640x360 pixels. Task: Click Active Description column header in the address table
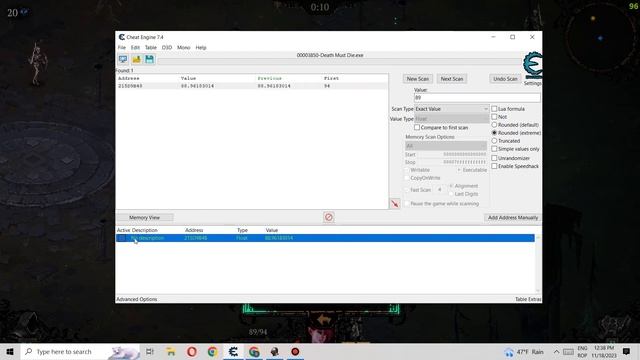137,230
